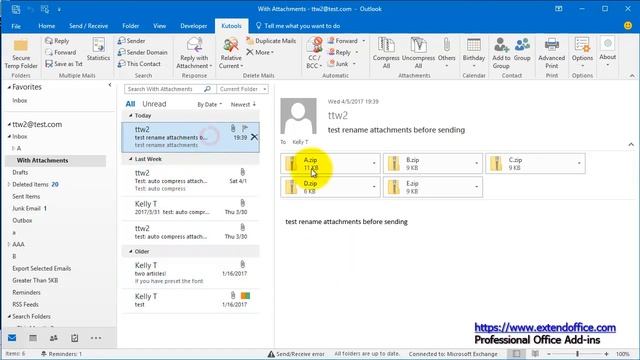Switch to Tasks view in navigation bar

[75, 338]
